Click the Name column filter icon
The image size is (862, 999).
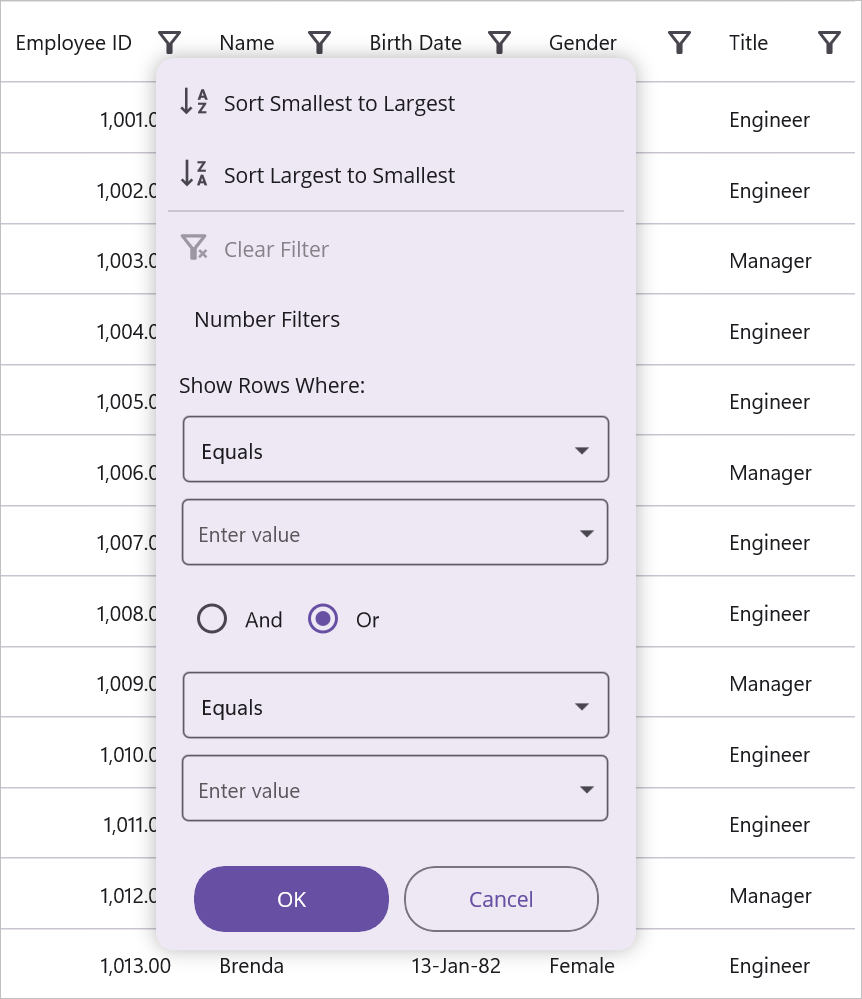[x=319, y=42]
